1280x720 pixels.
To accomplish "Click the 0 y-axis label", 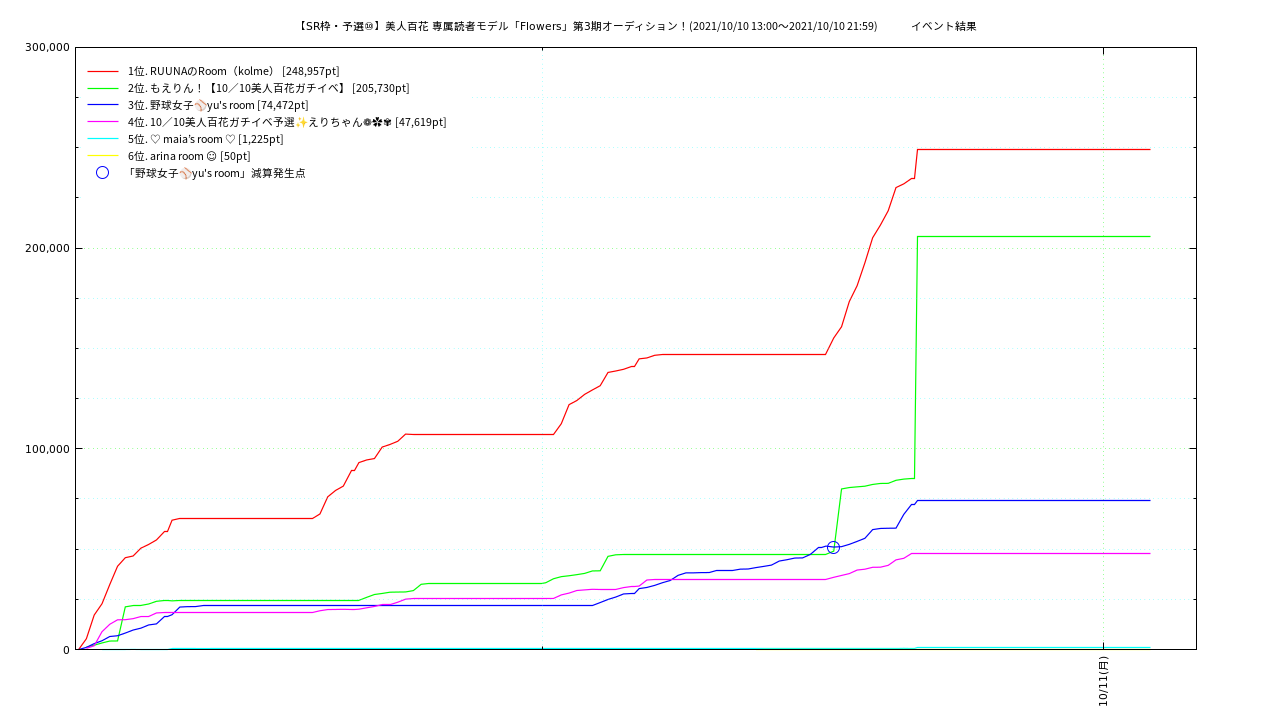I will 66,650.
